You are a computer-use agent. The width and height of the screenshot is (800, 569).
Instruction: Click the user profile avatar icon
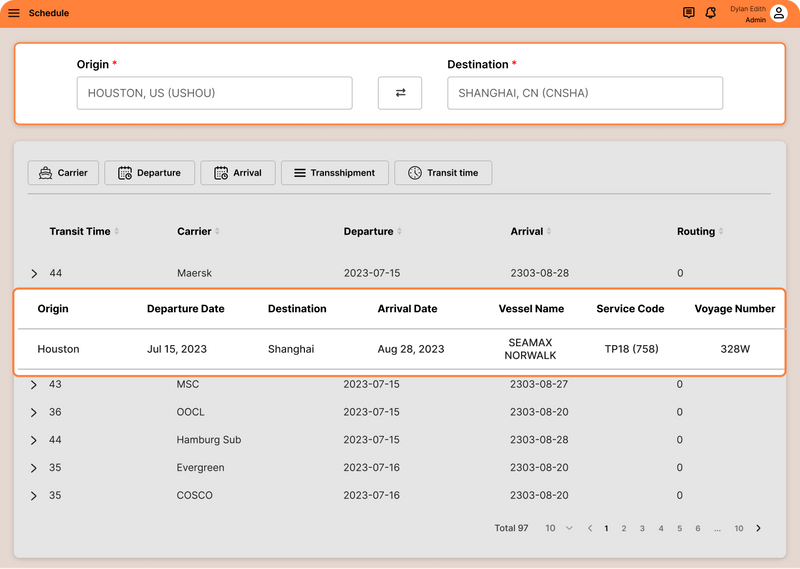(779, 13)
